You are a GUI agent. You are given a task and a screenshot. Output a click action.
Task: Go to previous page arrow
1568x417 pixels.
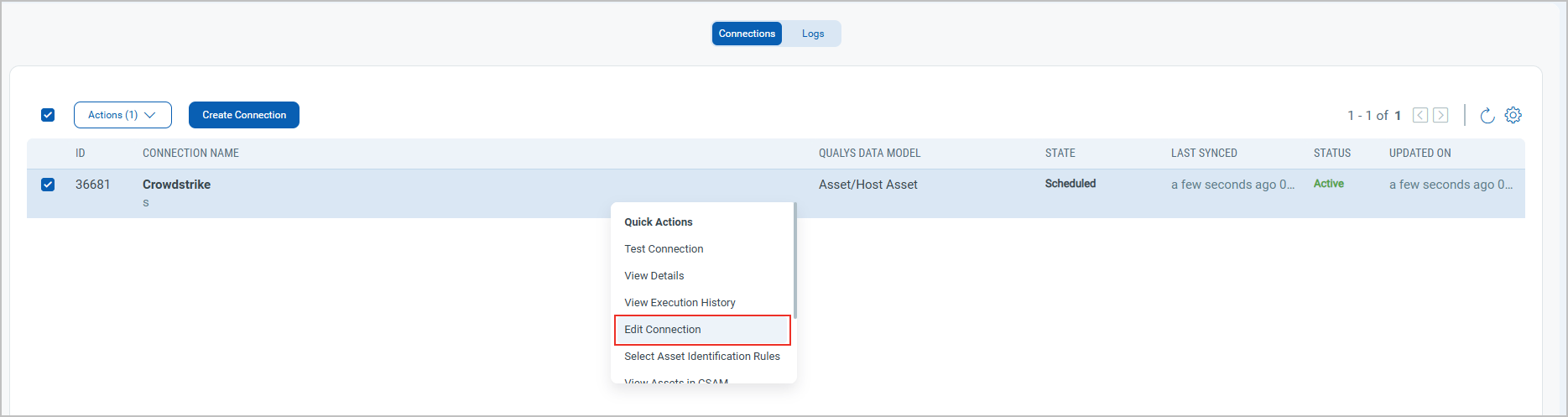1420,116
